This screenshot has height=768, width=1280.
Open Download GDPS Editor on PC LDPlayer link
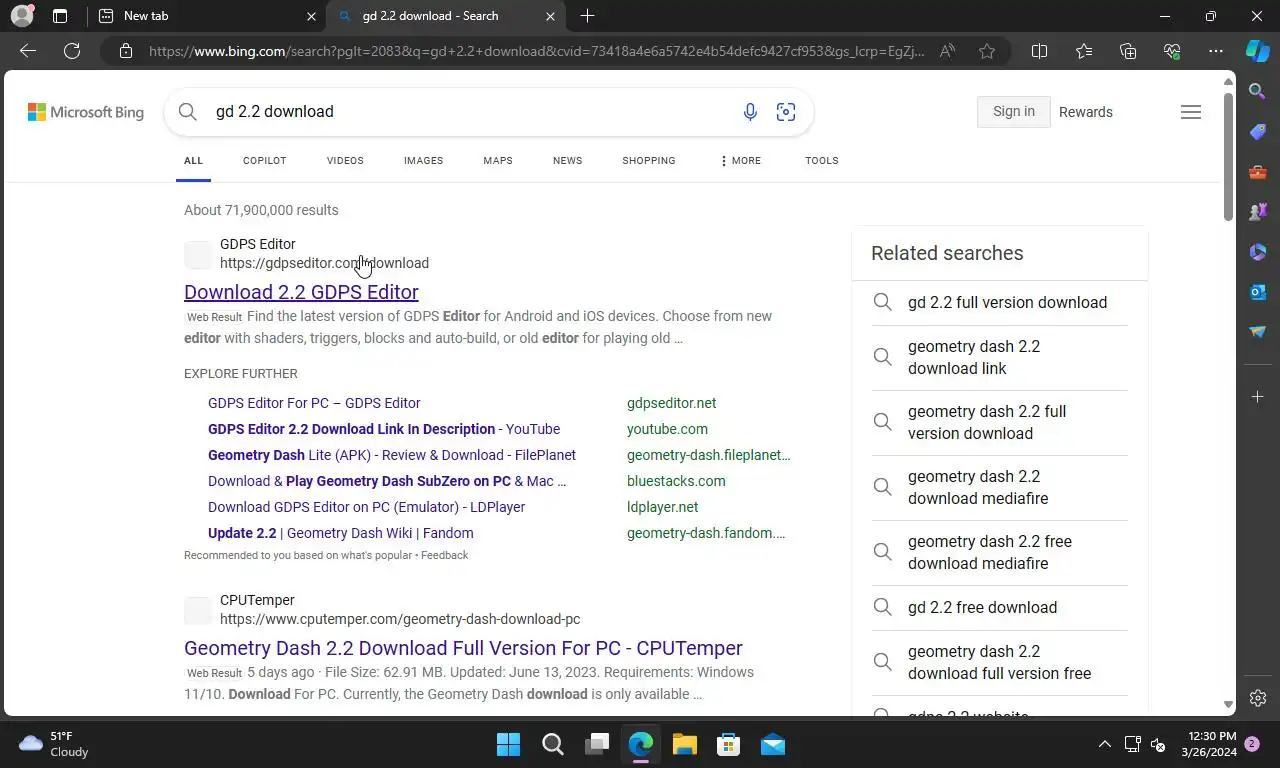click(366, 507)
